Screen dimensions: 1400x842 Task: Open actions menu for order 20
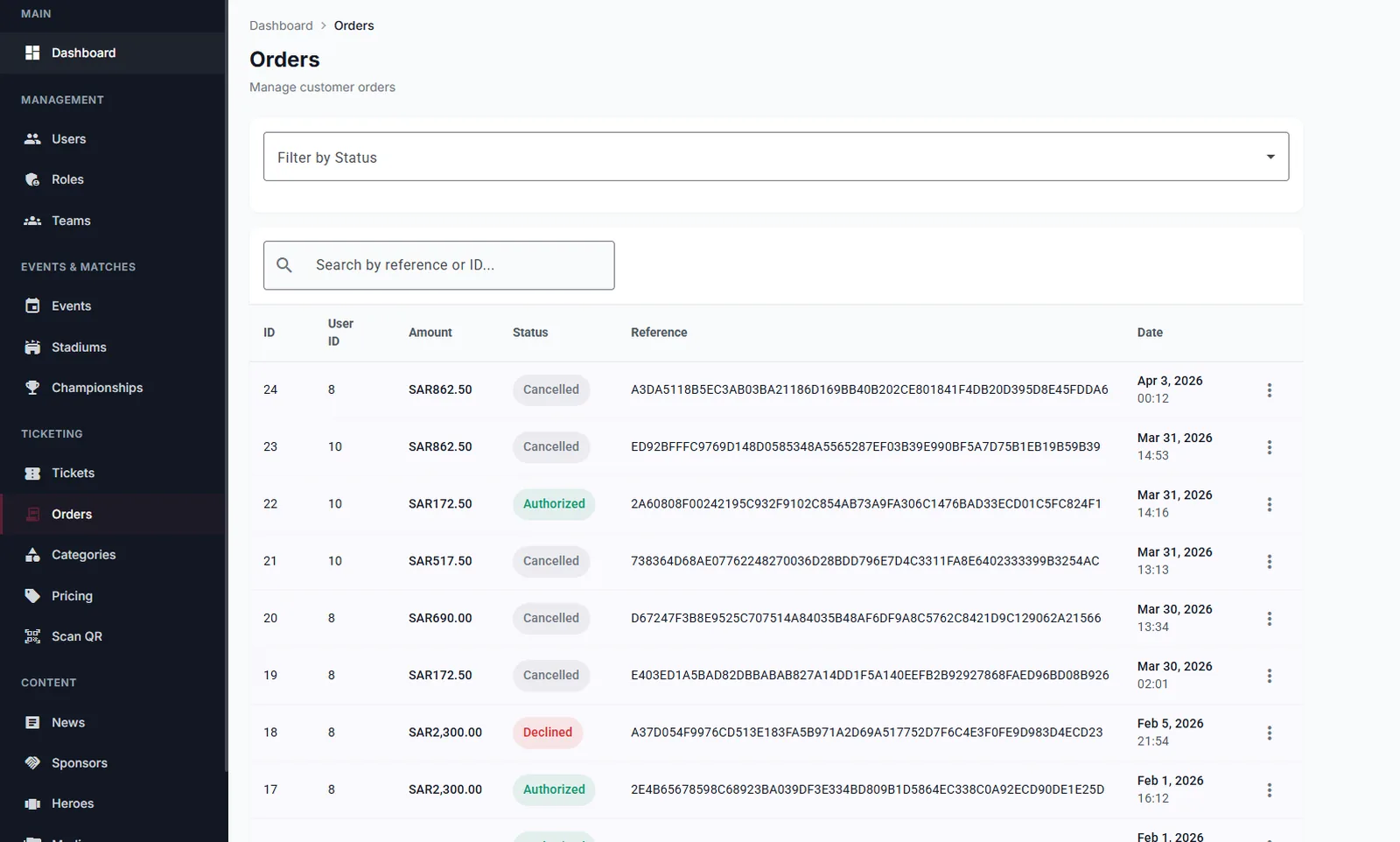(1269, 619)
